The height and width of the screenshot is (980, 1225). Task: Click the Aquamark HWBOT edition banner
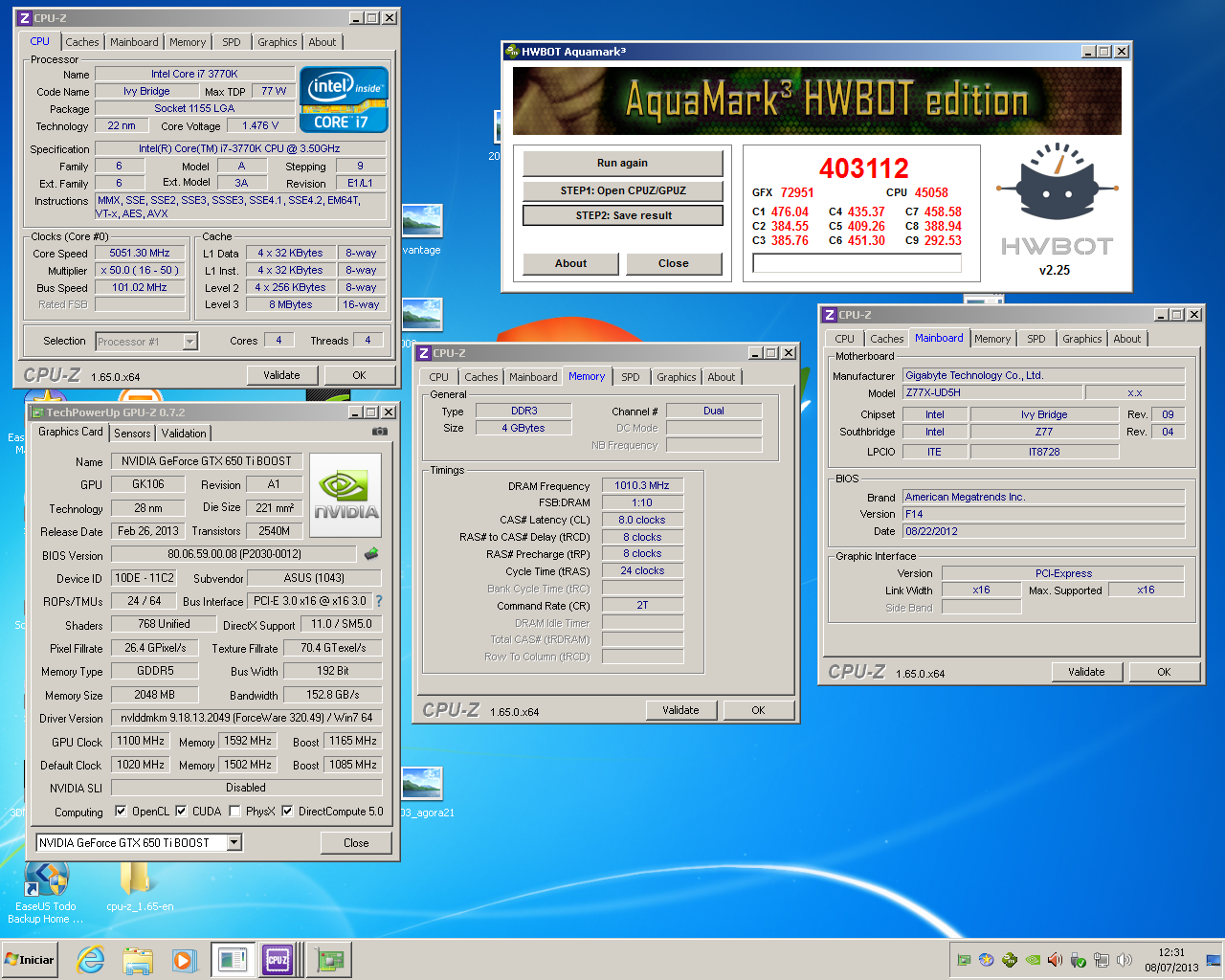[816, 100]
